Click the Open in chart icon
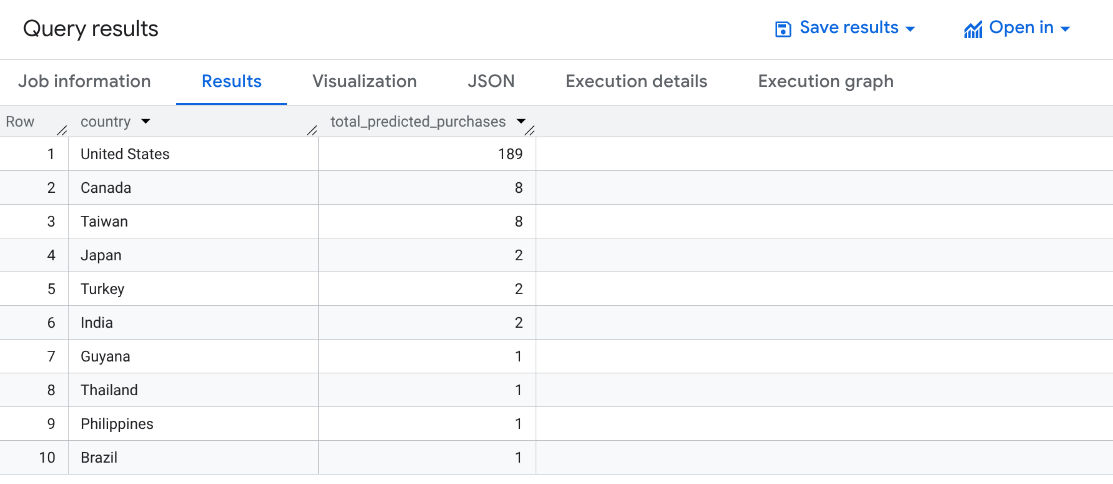The image size is (1113, 484). (973, 29)
